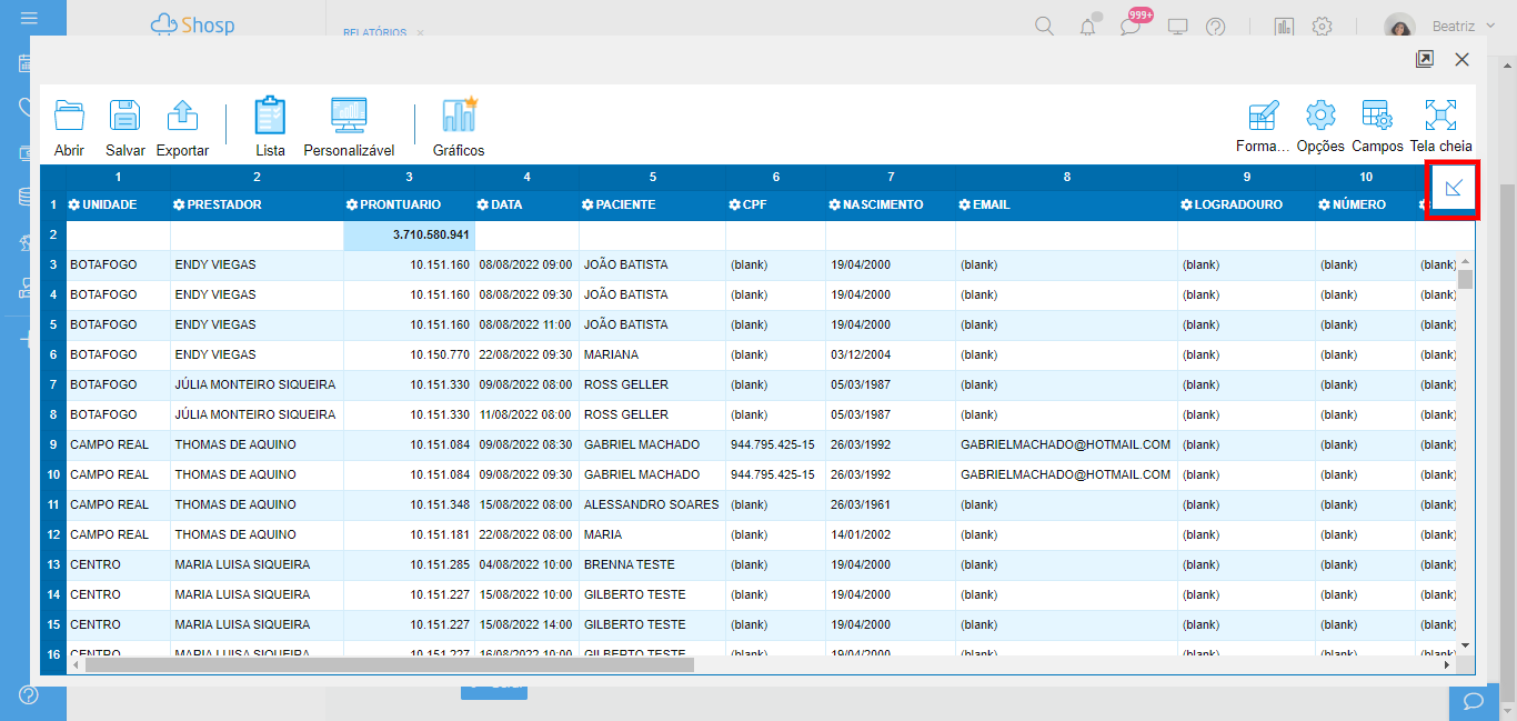Open the notifications bell
Viewport: 1517px width, 721px height.
point(1089,26)
